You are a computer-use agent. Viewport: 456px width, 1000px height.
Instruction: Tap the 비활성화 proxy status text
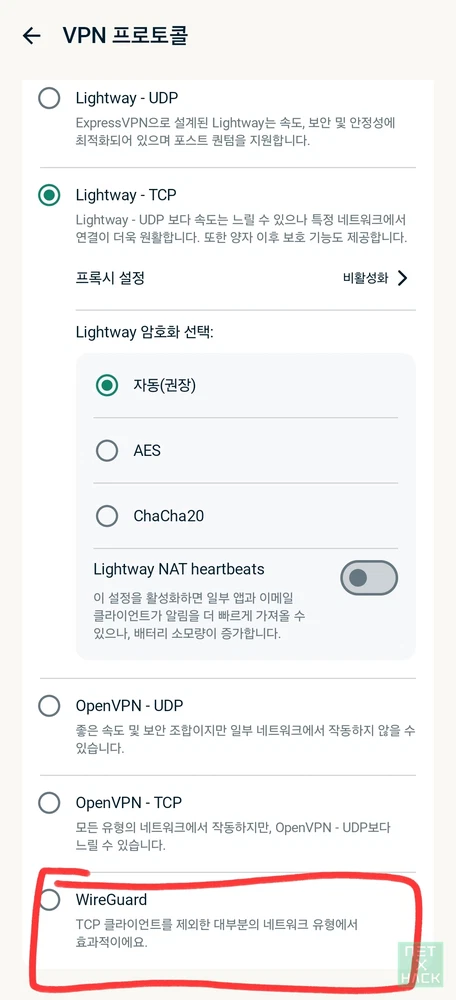click(x=365, y=278)
